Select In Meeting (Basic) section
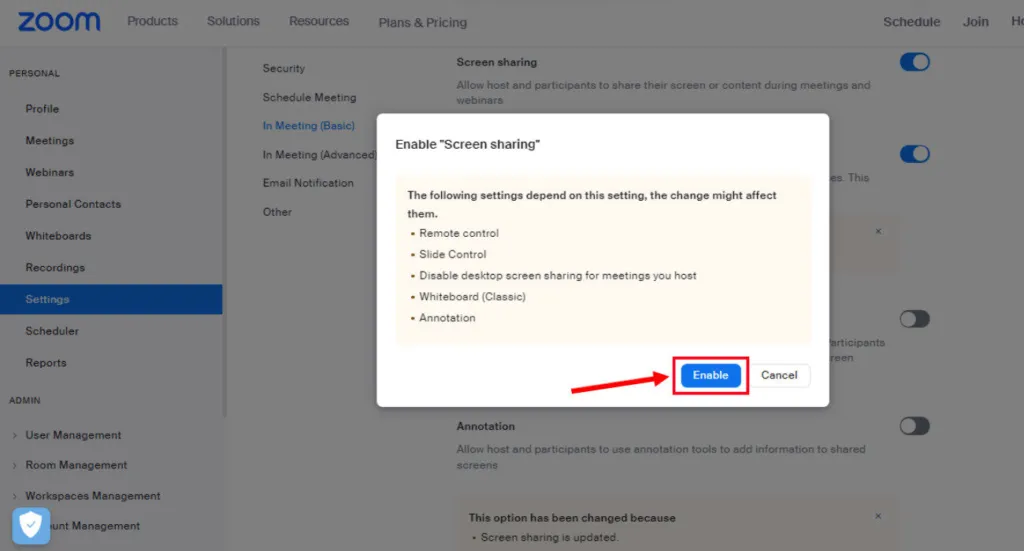1024x551 pixels. [x=308, y=125]
